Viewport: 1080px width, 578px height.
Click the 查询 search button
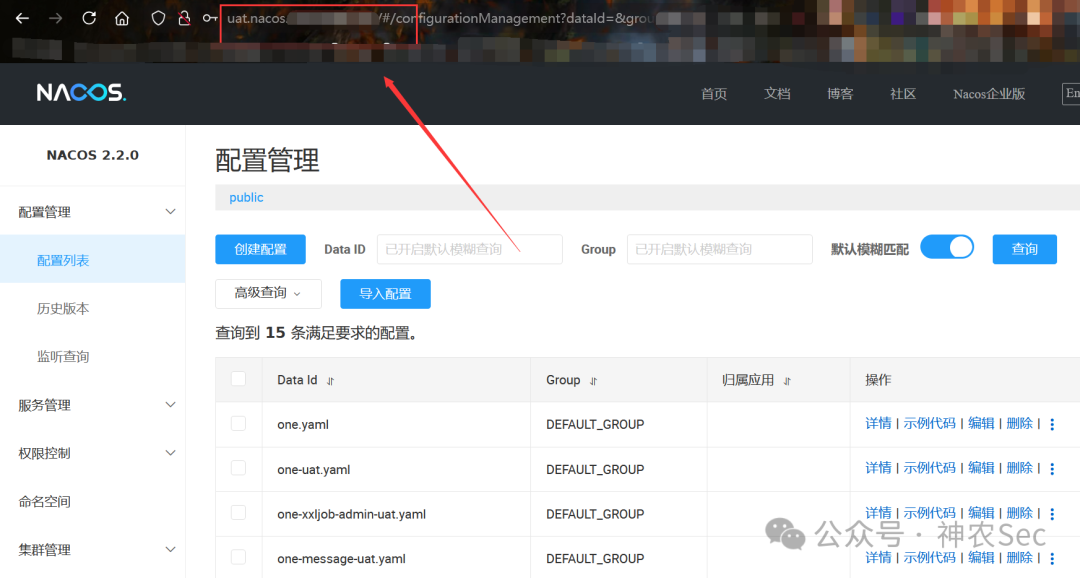click(1024, 249)
